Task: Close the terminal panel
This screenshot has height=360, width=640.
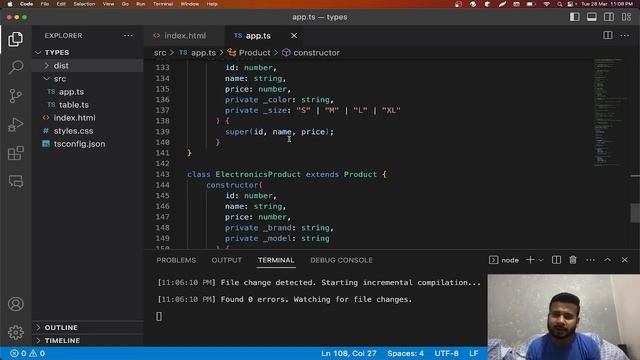Action: (x=625, y=260)
